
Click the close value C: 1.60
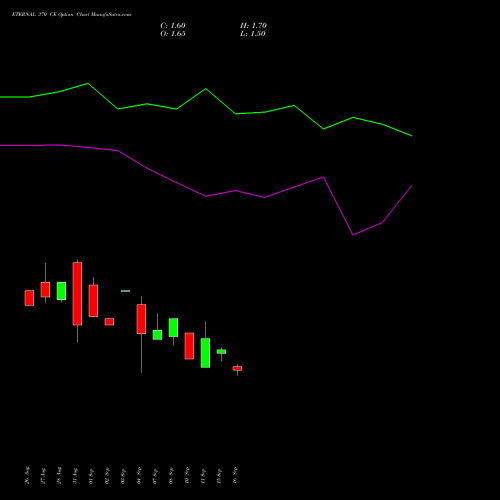[173, 26]
